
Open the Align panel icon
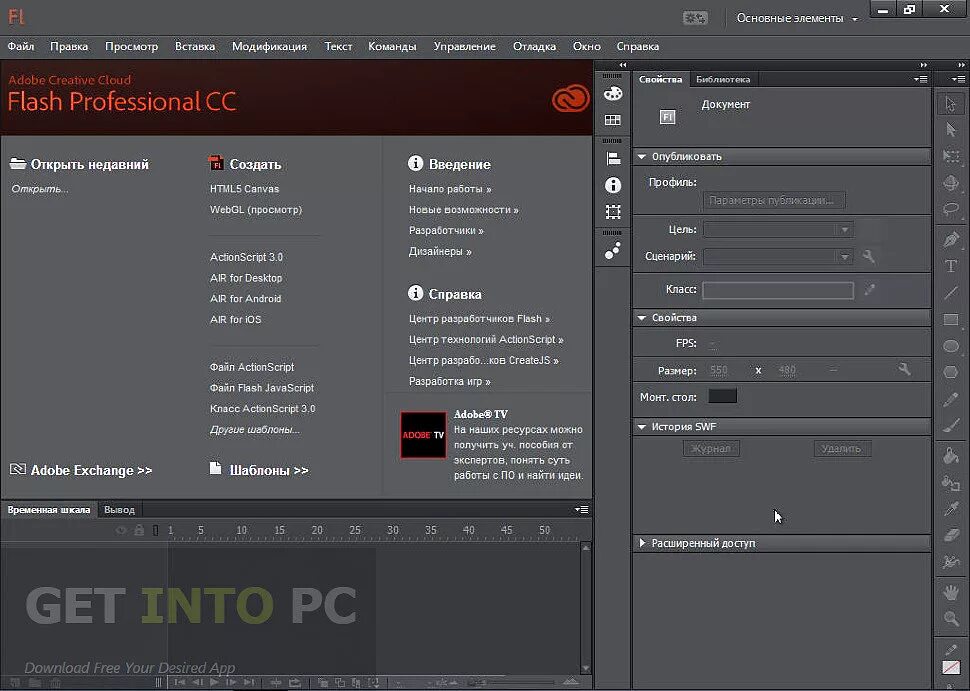(x=612, y=158)
